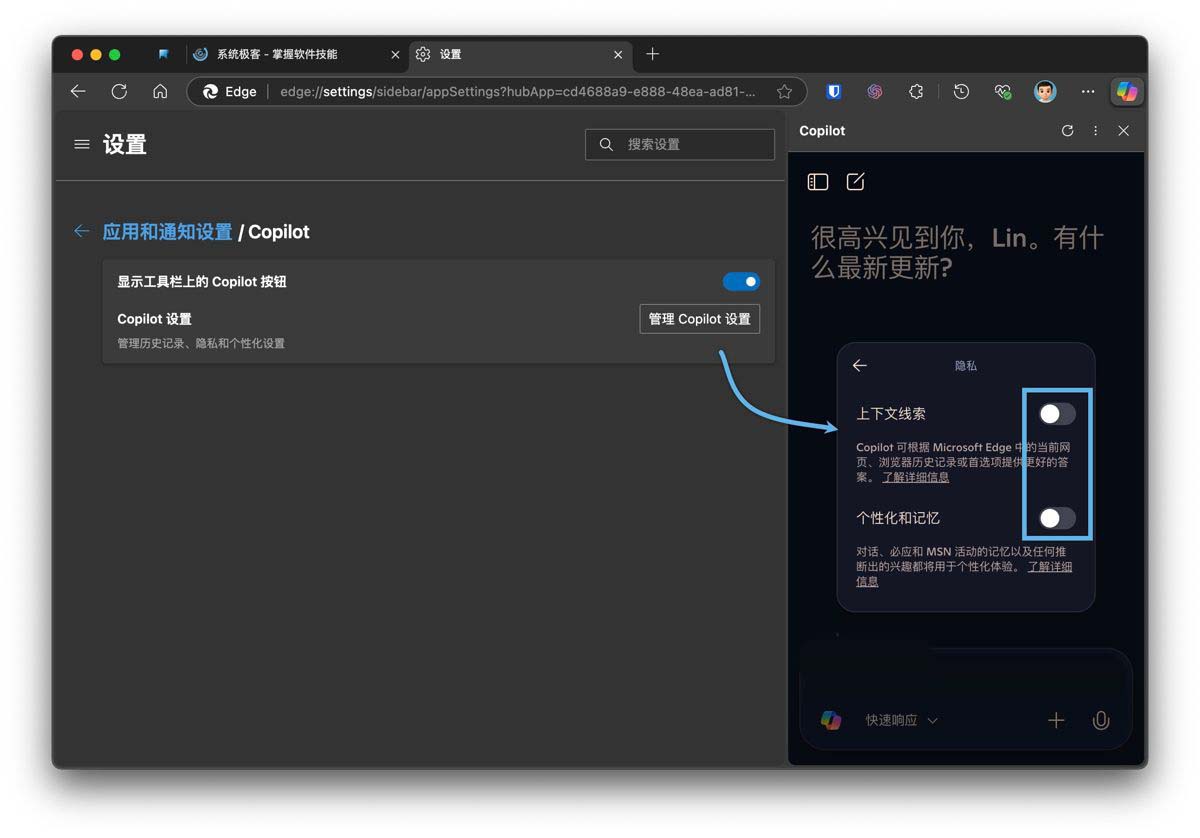Click the purple spiral extension icon
This screenshot has height=838, width=1200.
[875, 91]
